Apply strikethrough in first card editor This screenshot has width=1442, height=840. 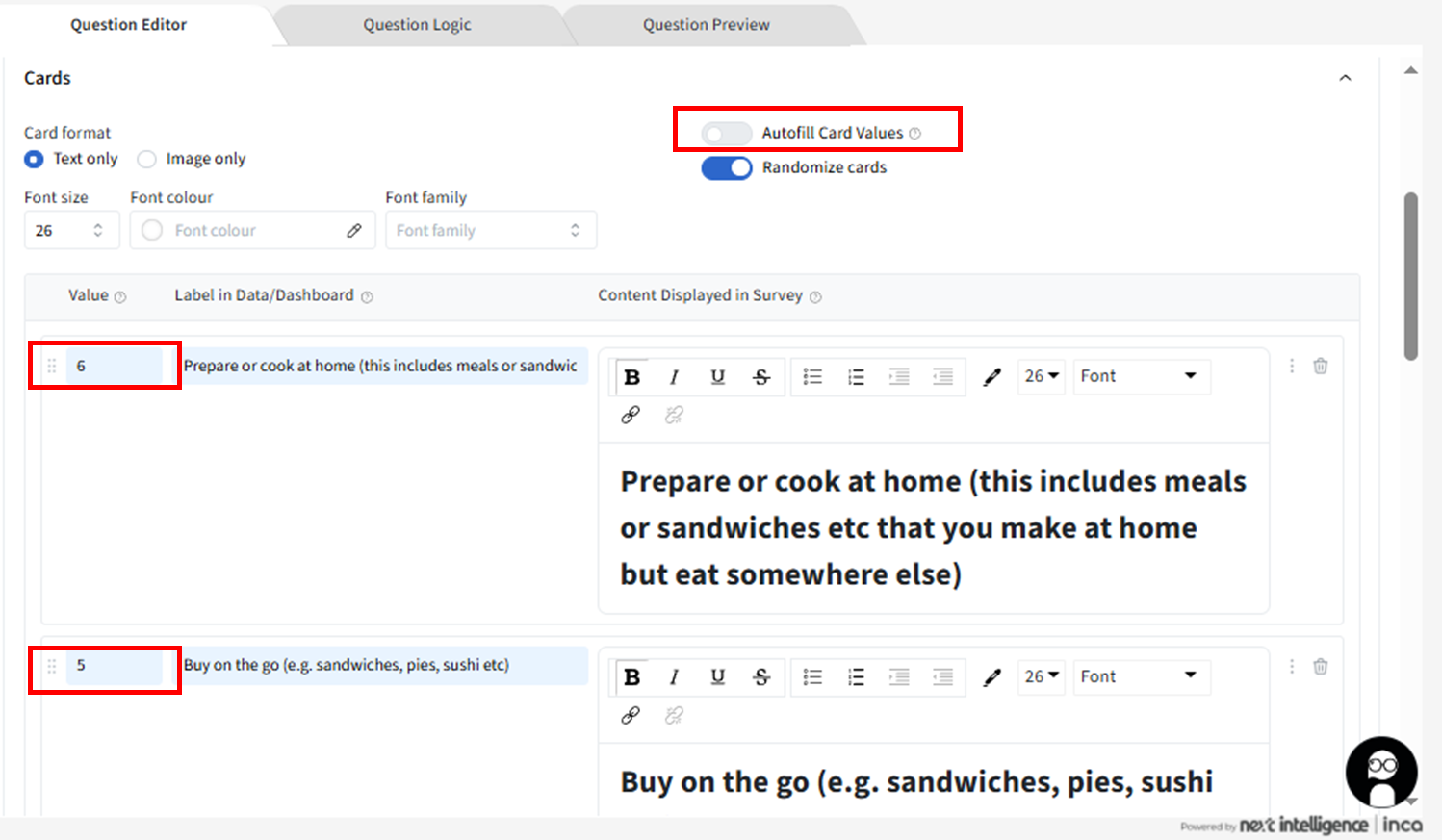(x=761, y=377)
